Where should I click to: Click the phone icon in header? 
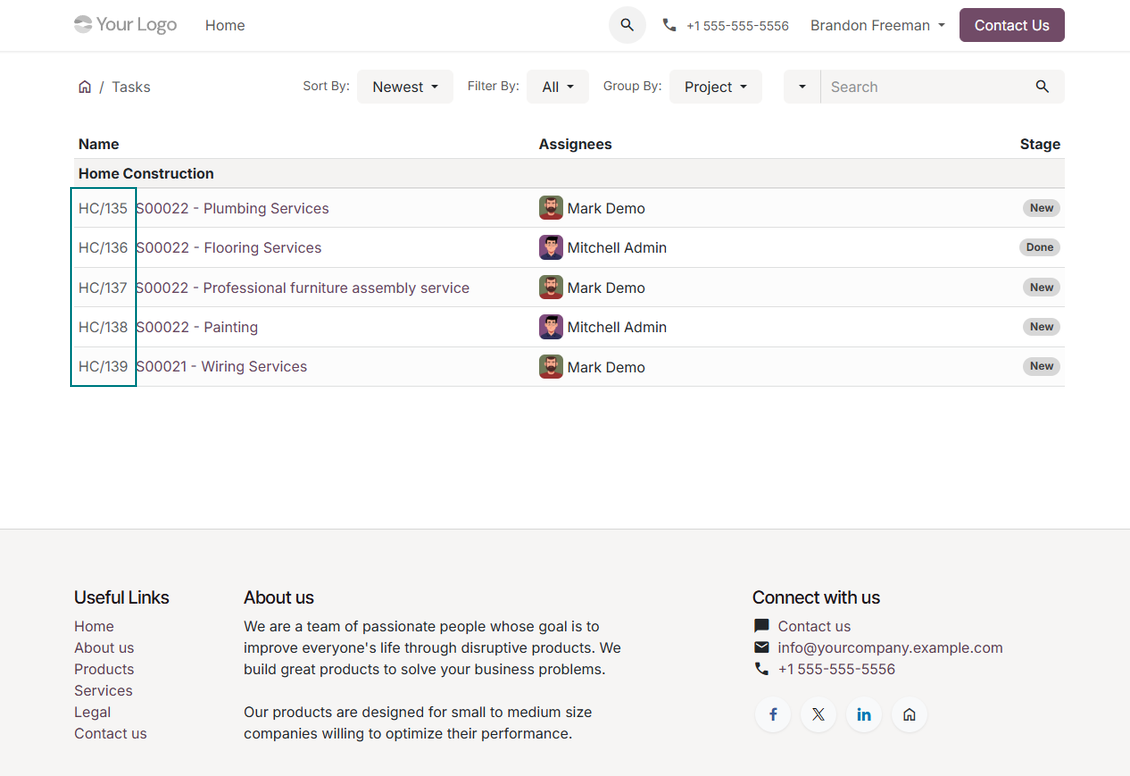(x=669, y=25)
